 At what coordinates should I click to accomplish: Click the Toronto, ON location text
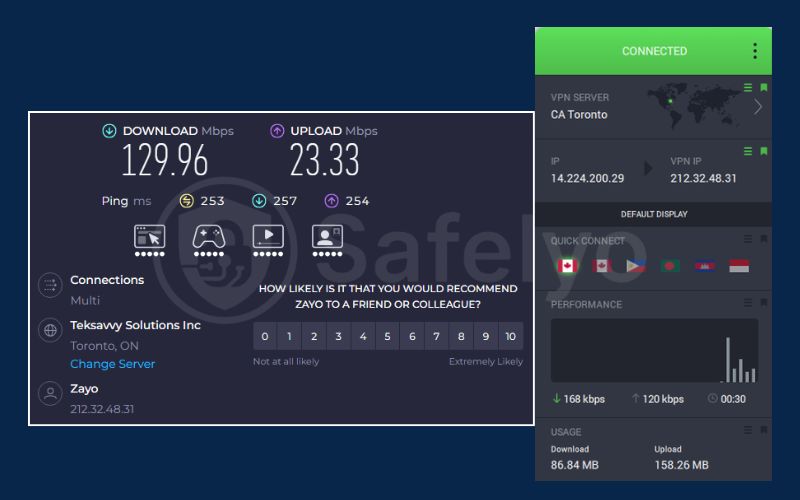(105, 346)
